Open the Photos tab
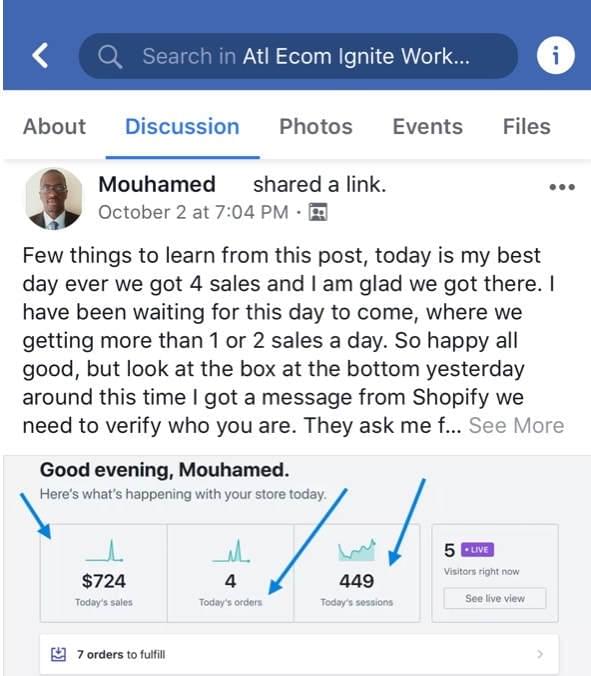This screenshot has height=676, width=591. [316, 126]
